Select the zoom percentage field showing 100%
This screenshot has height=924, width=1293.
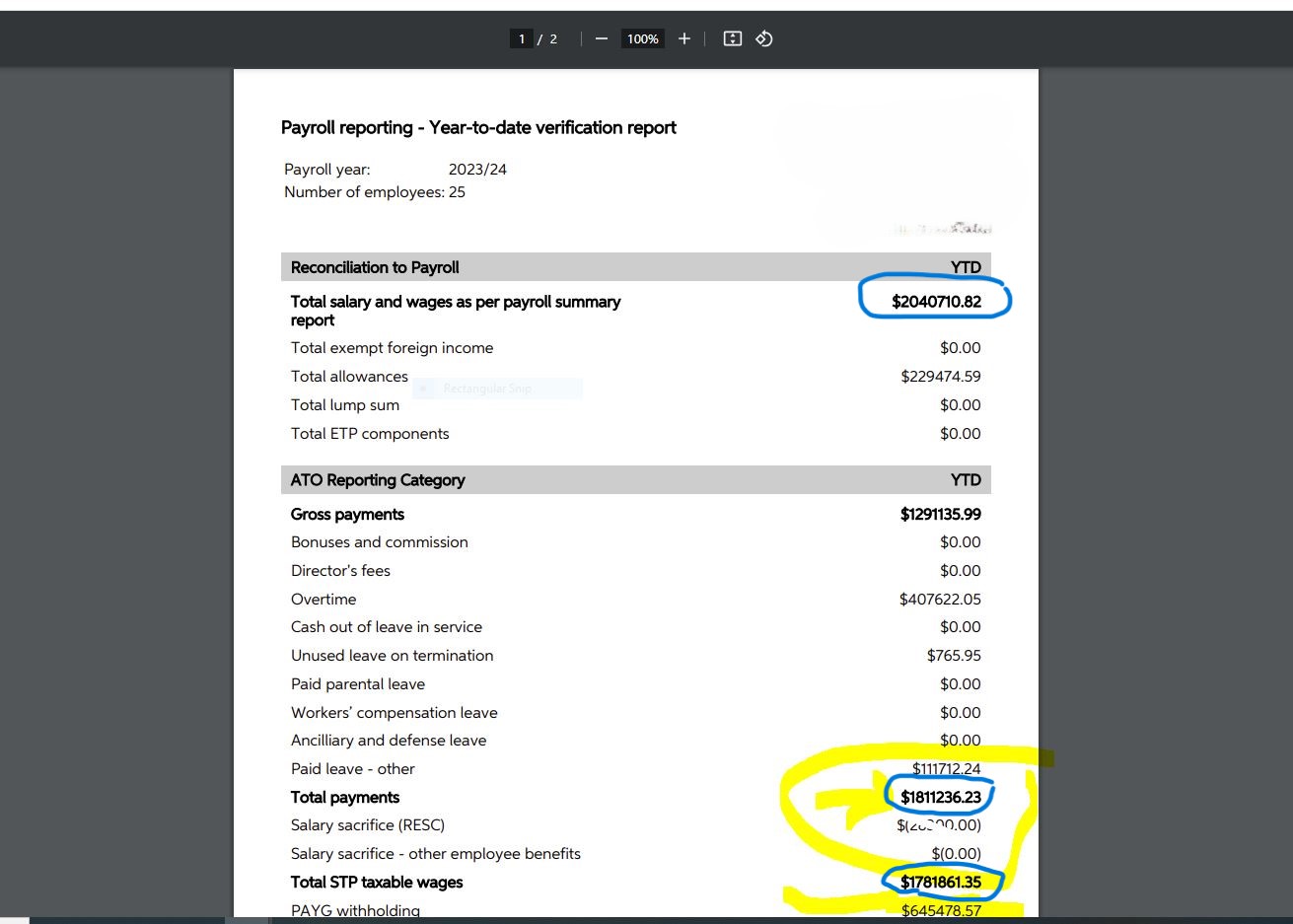[x=642, y=38]
